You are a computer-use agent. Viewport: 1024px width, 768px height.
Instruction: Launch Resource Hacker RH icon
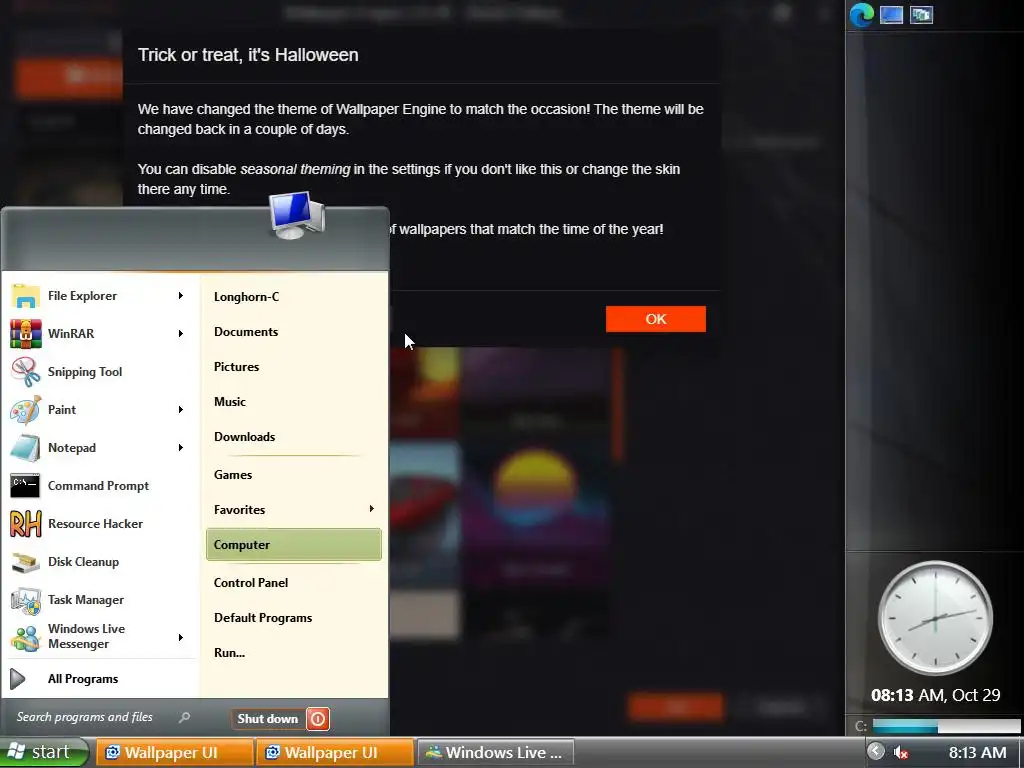[x=25, y=524]
